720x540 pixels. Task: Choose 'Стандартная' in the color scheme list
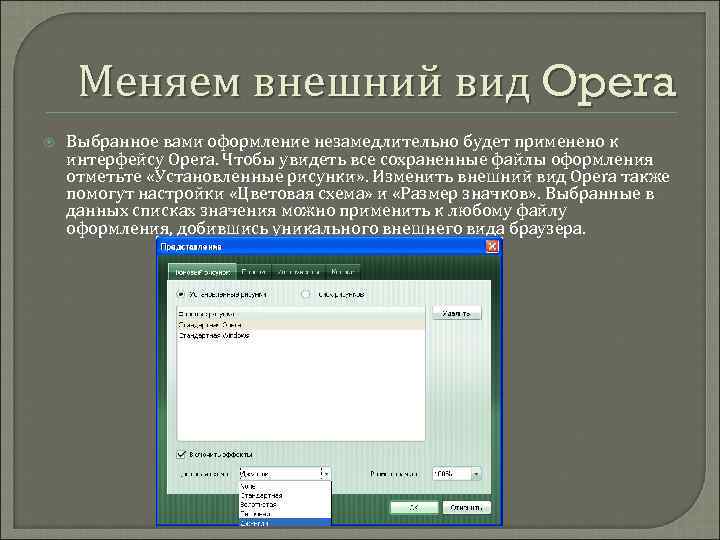(x=285, y=495)
